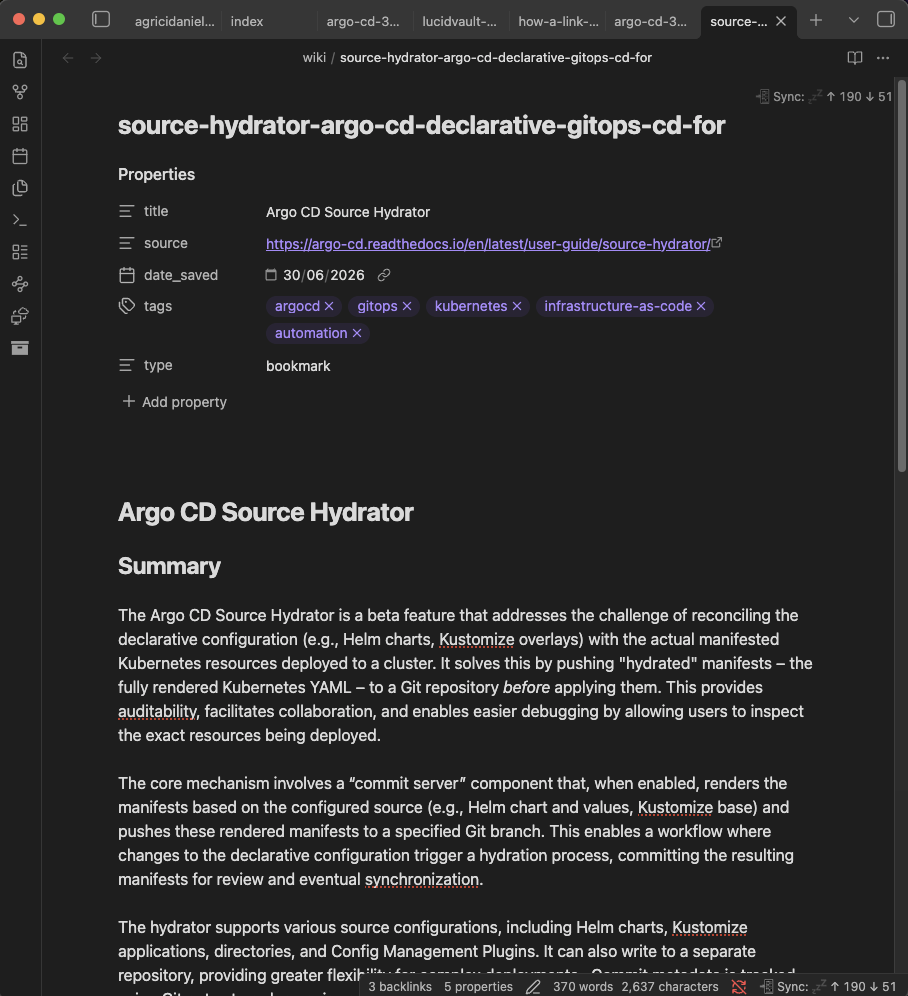Open the graph view ribbon icon

click(20, 92)
